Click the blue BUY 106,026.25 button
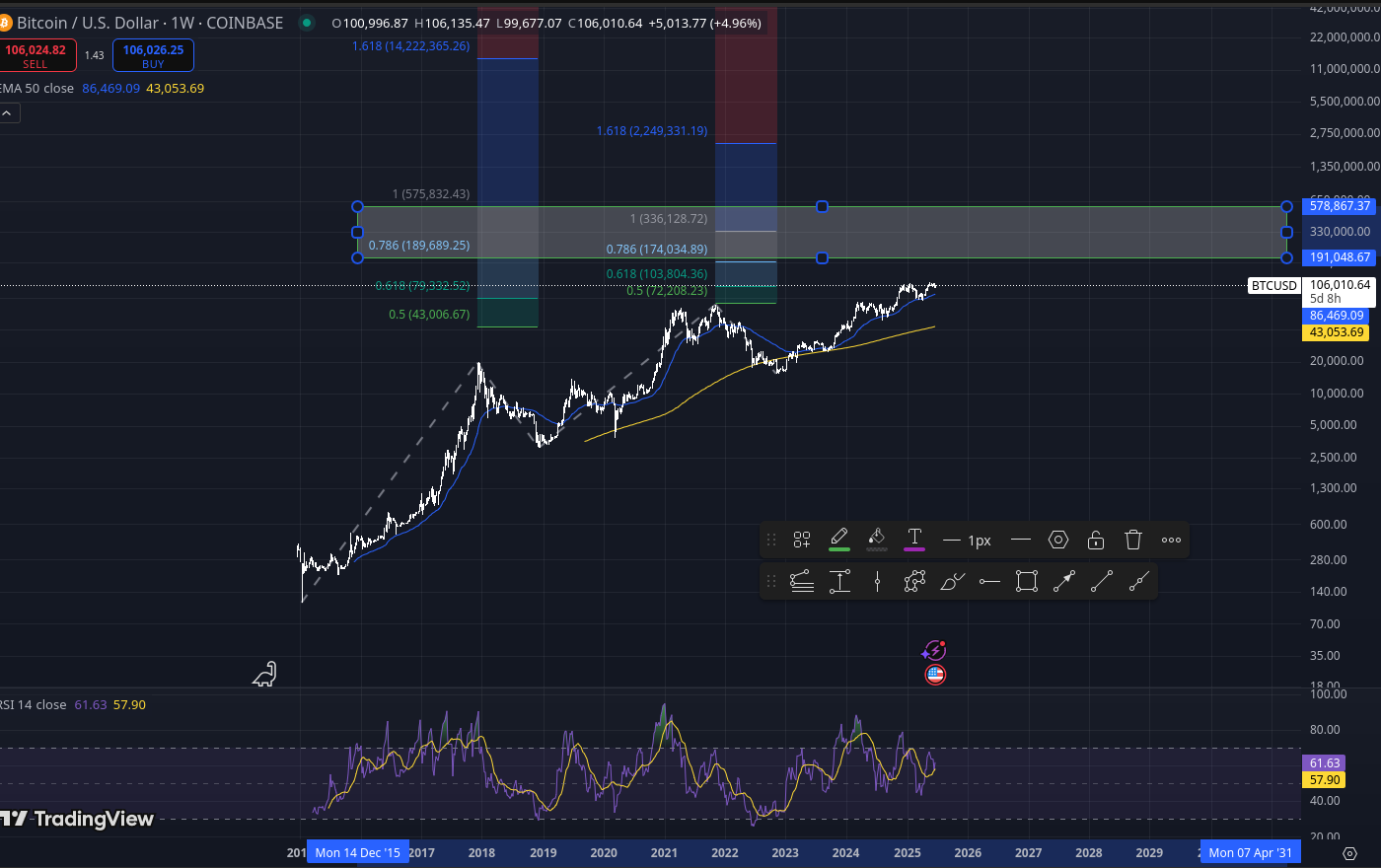 click(x=153, y=55)
